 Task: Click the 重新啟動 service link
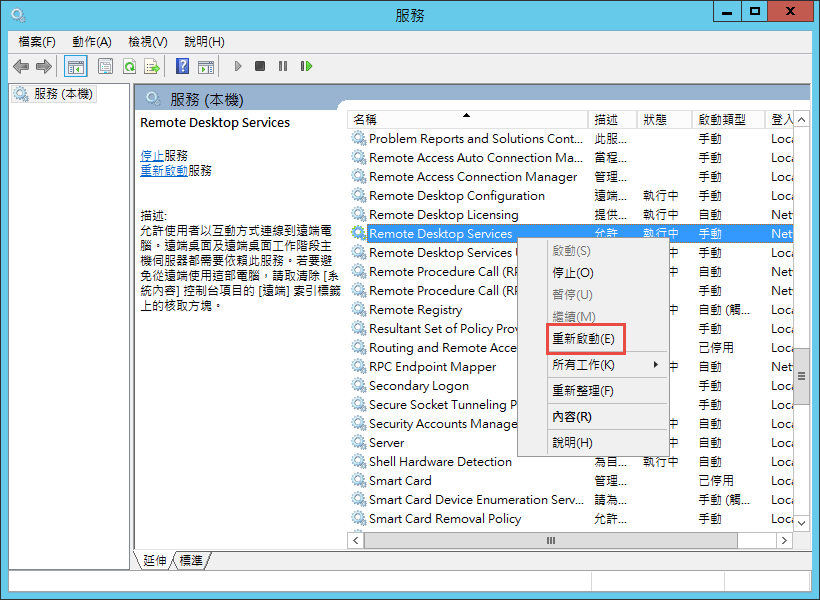(164, 171)
